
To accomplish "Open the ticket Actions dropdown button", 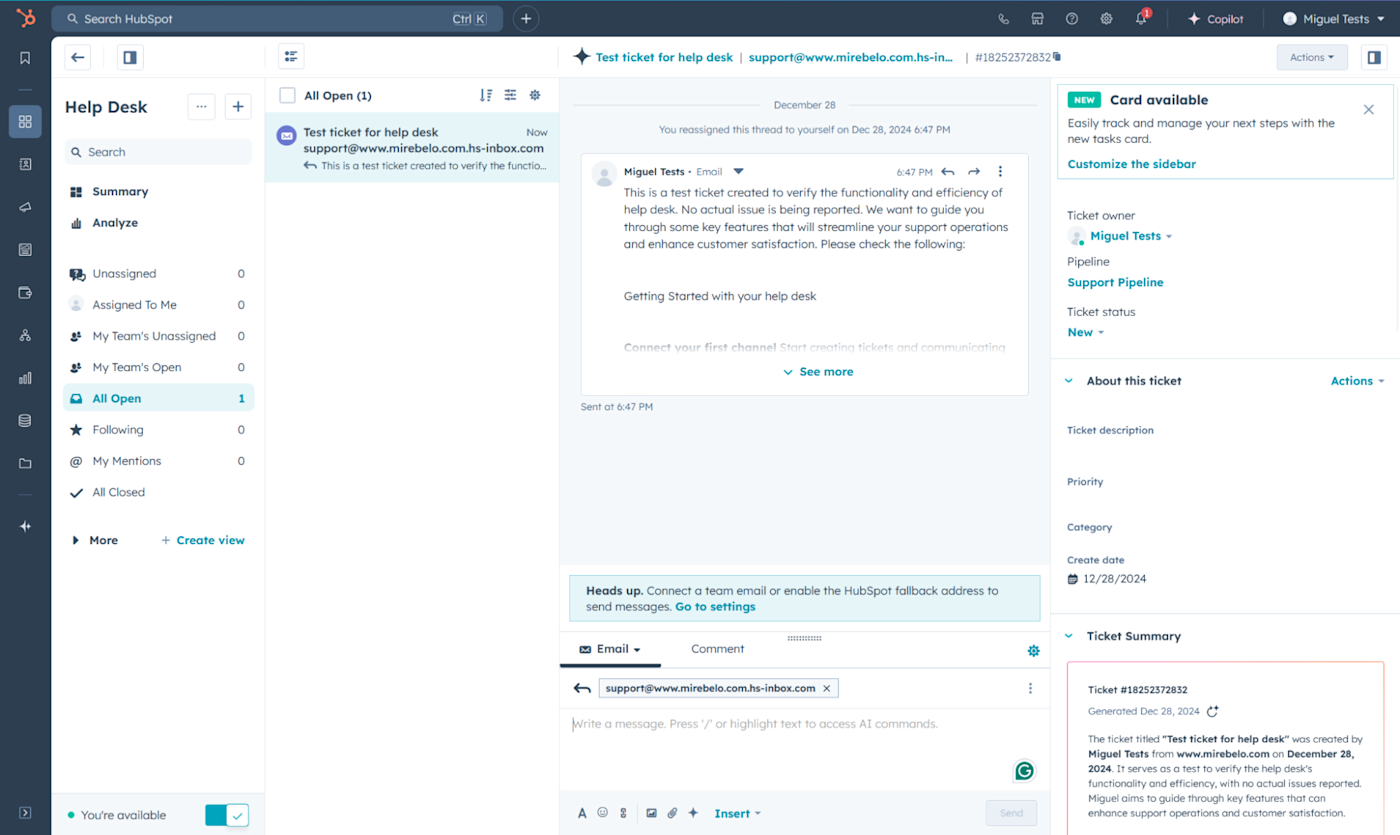I will pos(1312,57).
